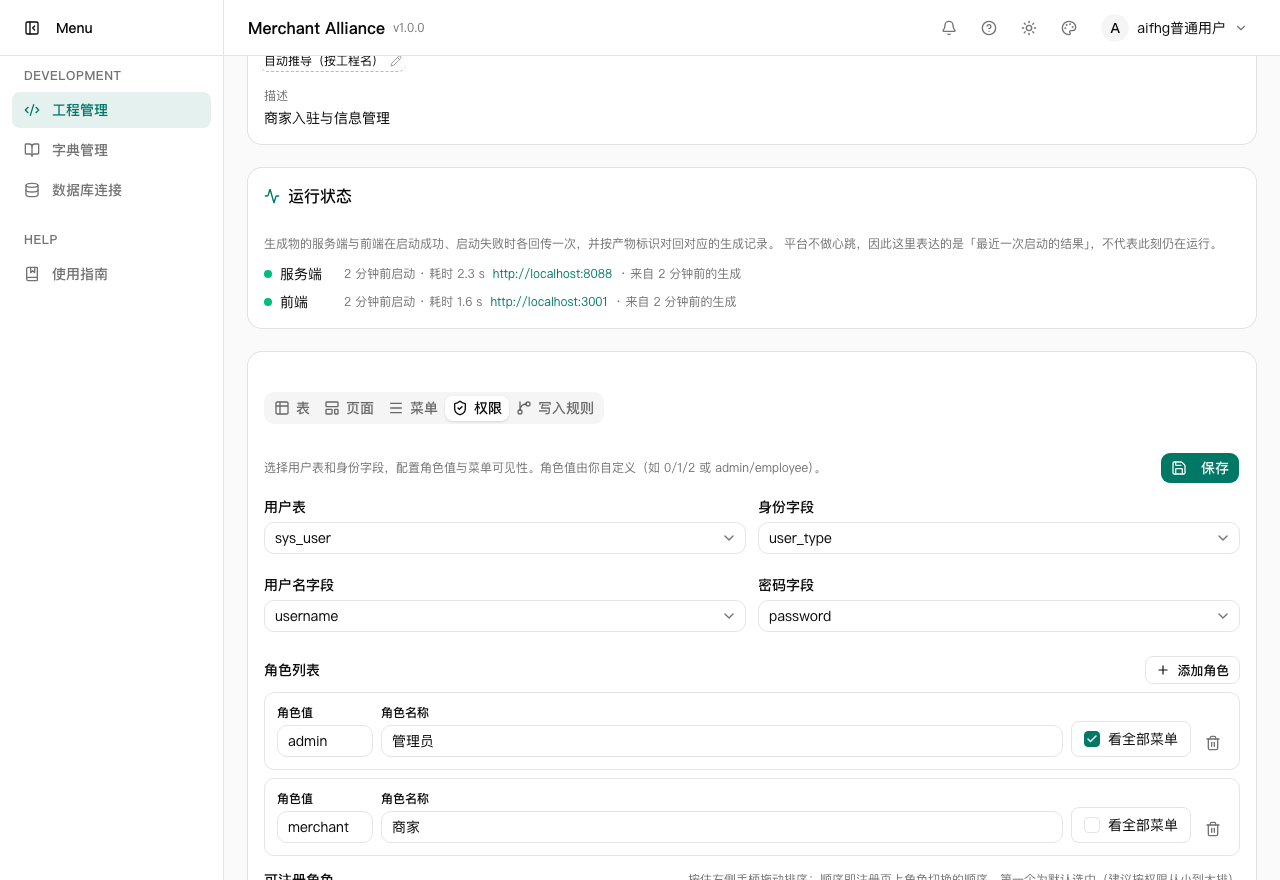Open the 身份字段 user_type dropdown
1280x880 pixels.
coord(999,538)
